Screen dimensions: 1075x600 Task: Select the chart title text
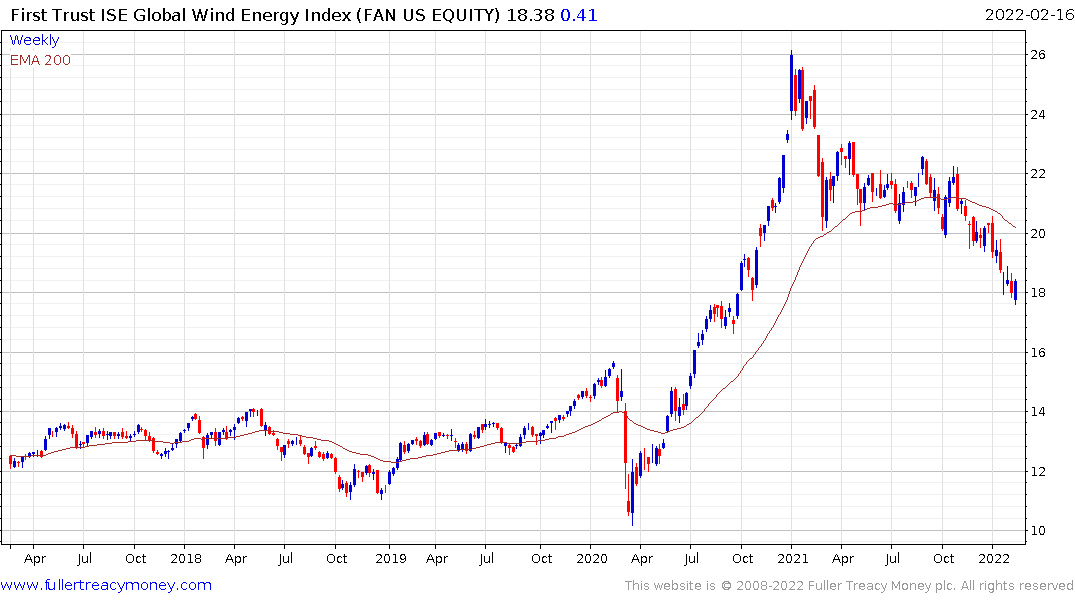[x=255, y=14]
